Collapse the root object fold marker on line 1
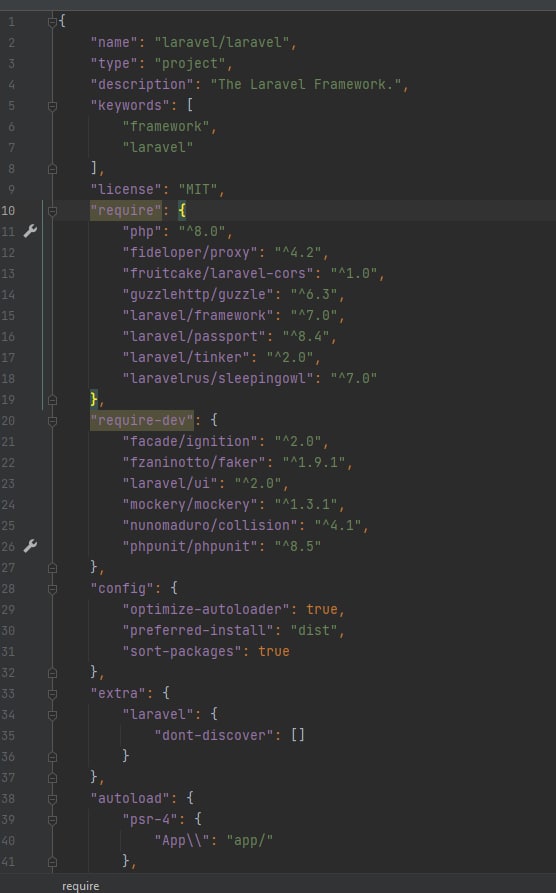The image size is (556, 893). (52, 22)
